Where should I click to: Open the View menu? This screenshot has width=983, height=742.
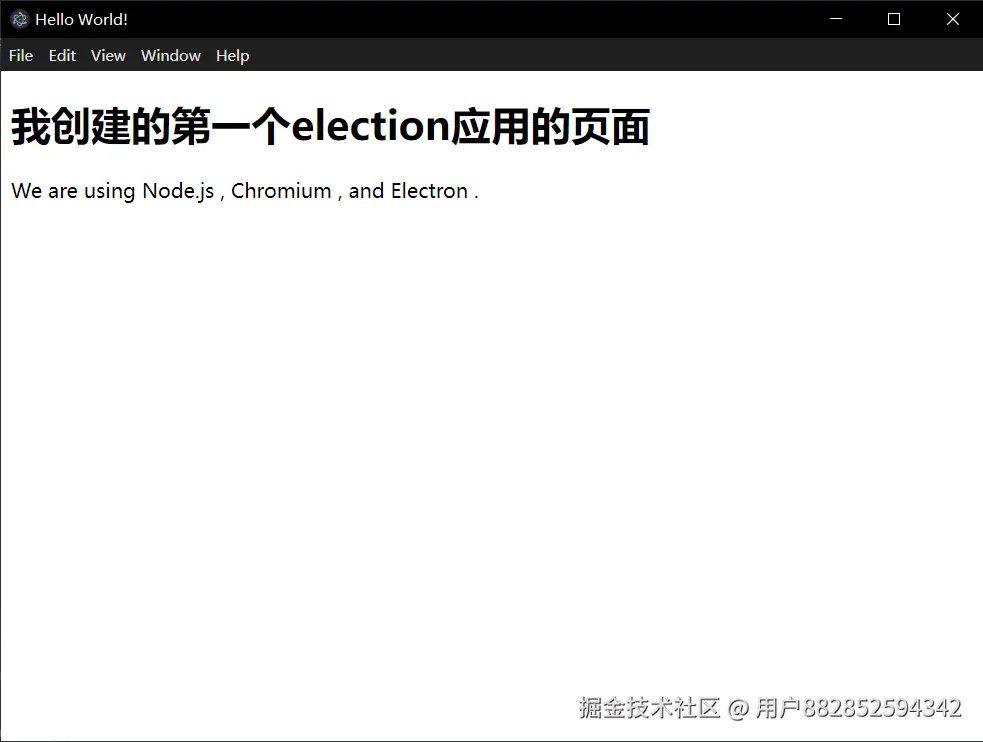[108, 56]
